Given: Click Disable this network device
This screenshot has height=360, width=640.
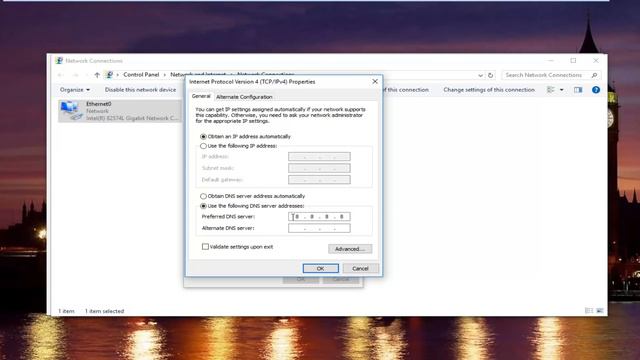Looking at the screenshot, I should pos(140,89).
